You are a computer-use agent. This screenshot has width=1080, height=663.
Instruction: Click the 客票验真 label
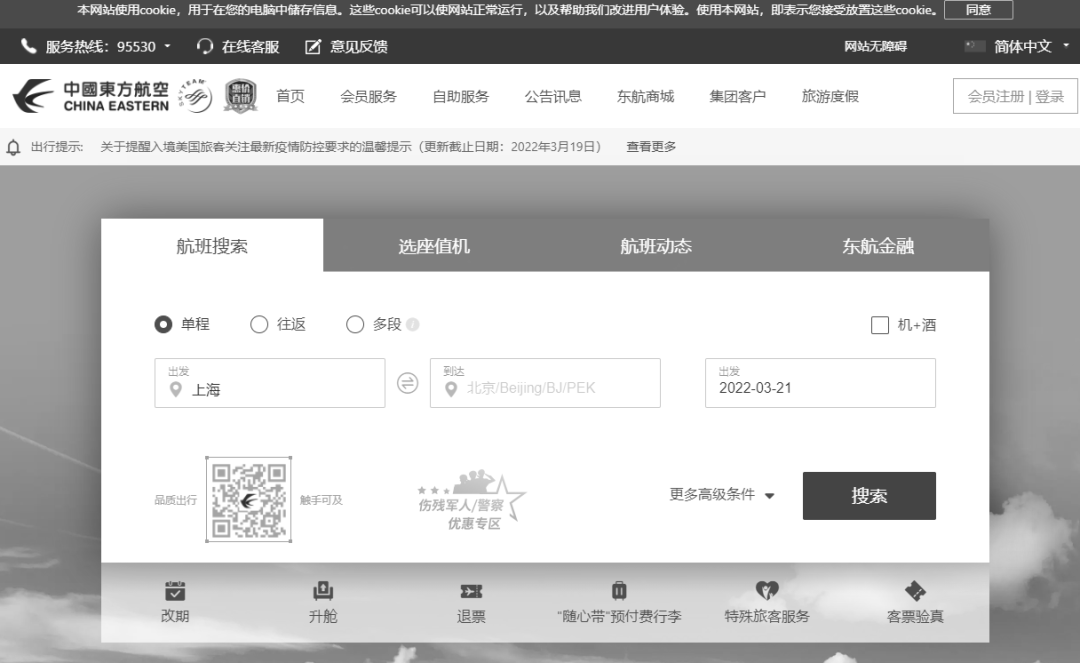[x=915, y=616]
